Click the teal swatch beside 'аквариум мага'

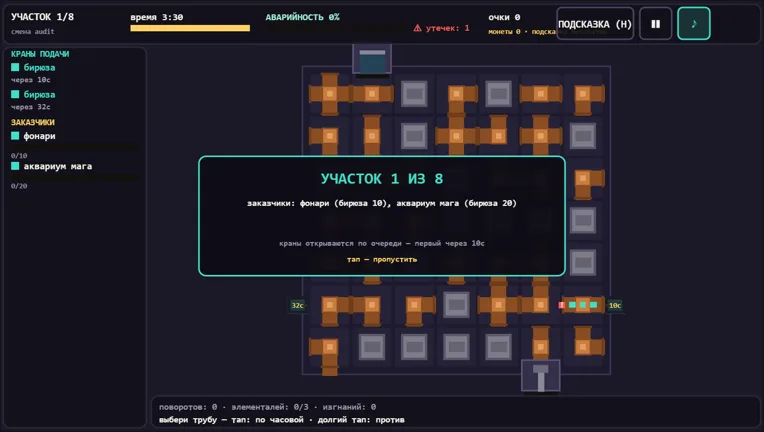pyautogui.click(x=15, y=166)
